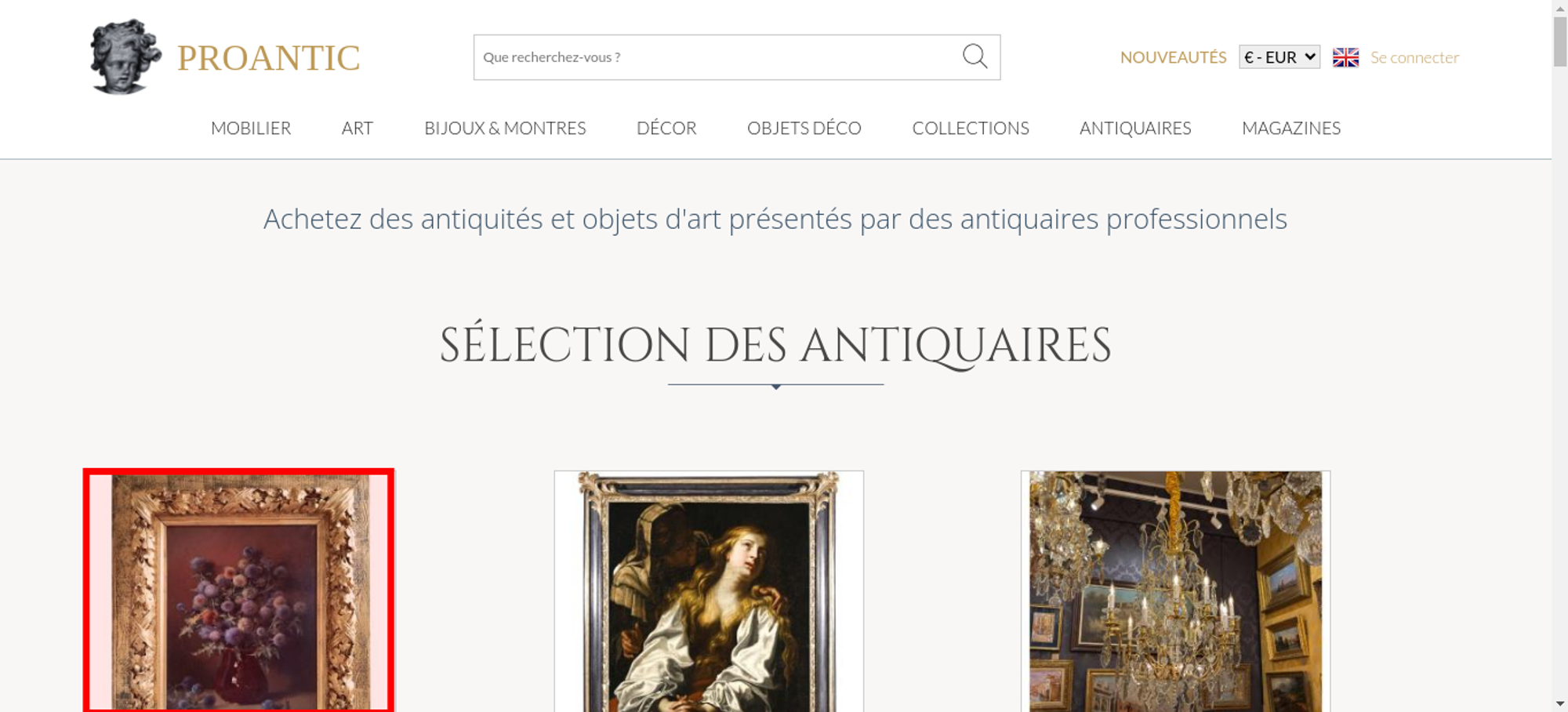
Task: Open the € - EUR currency dropdown
Action: [1279, 57]
